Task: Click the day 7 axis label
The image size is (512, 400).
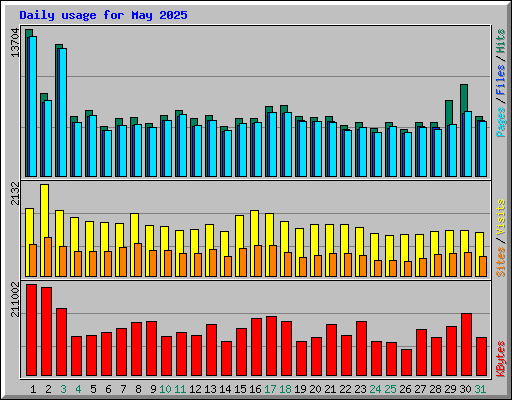Action: (x=123, y=389)
